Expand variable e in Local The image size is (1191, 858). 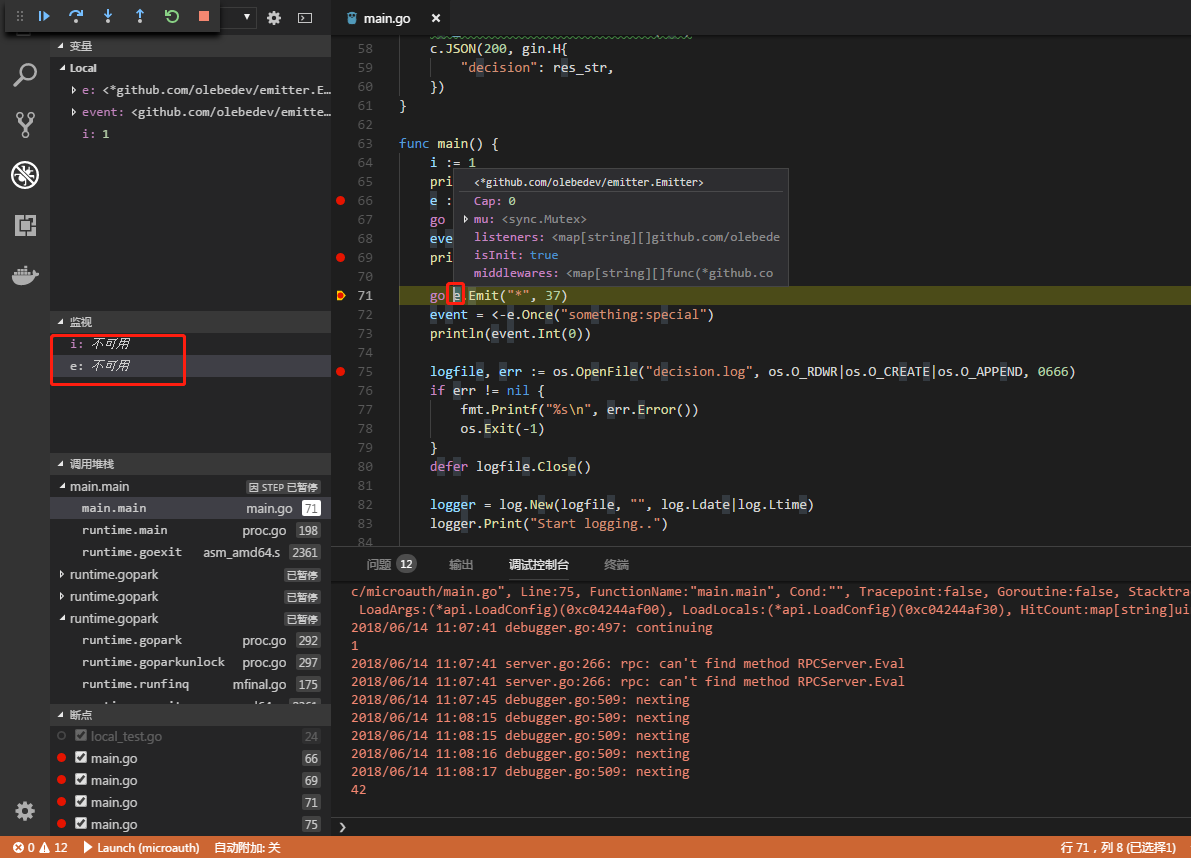pos(74,90)
